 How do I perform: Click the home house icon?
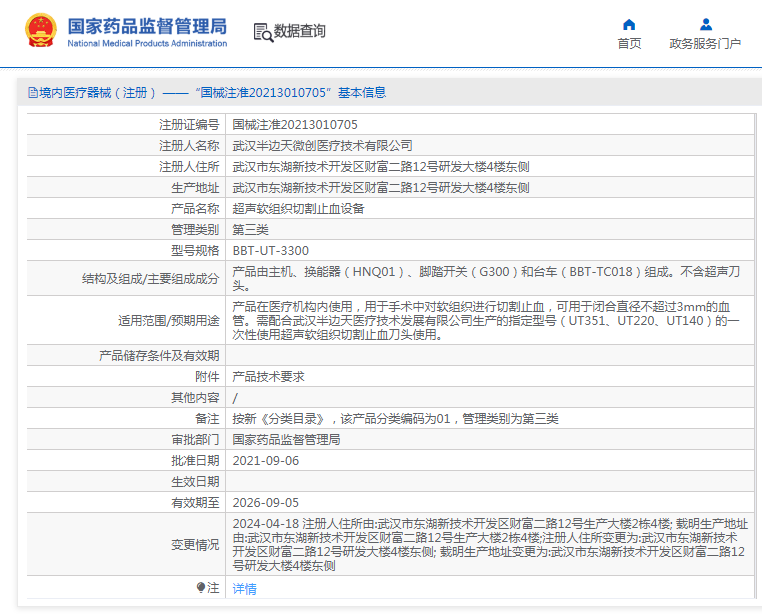tap(629, 24)
